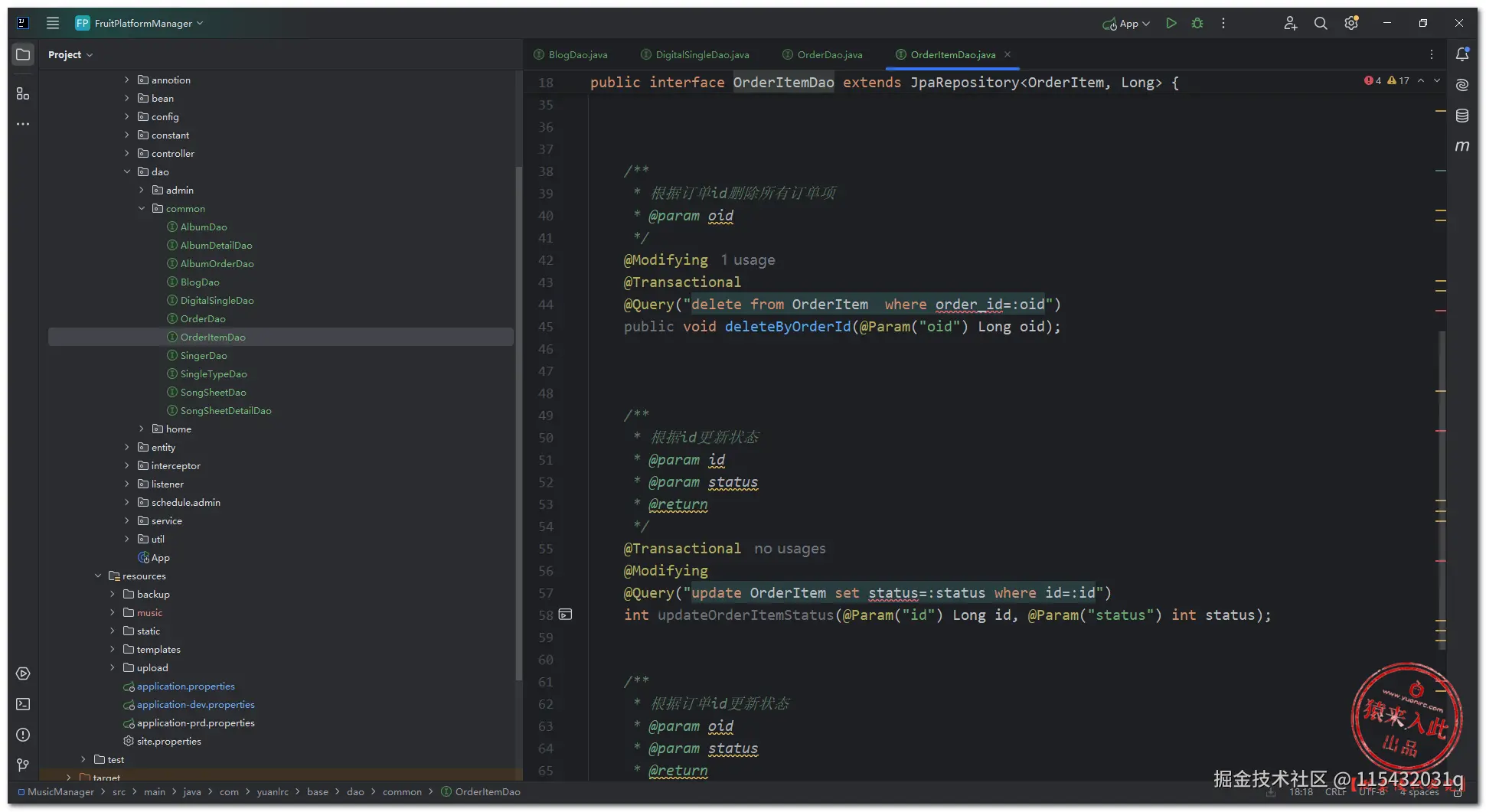Click the '1 usage' inlay hint
The width and height of the screenshot is (1486, 812).
pos(747,260)
